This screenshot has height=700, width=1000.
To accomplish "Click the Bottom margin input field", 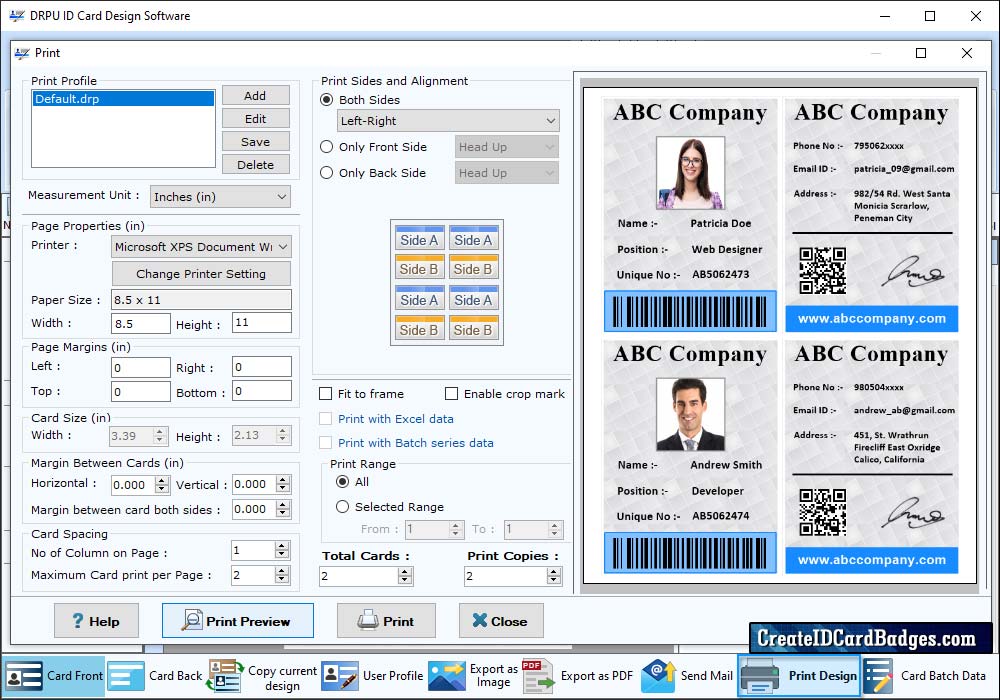I will pyautogui.click(x=261, y=391).
